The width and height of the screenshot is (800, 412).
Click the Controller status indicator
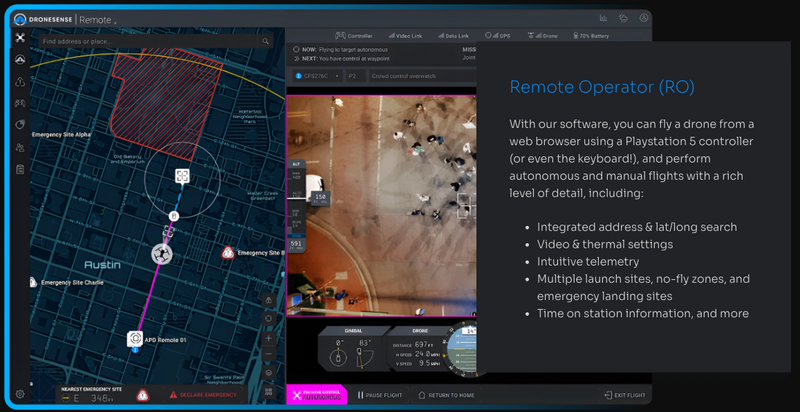(354, 36)
